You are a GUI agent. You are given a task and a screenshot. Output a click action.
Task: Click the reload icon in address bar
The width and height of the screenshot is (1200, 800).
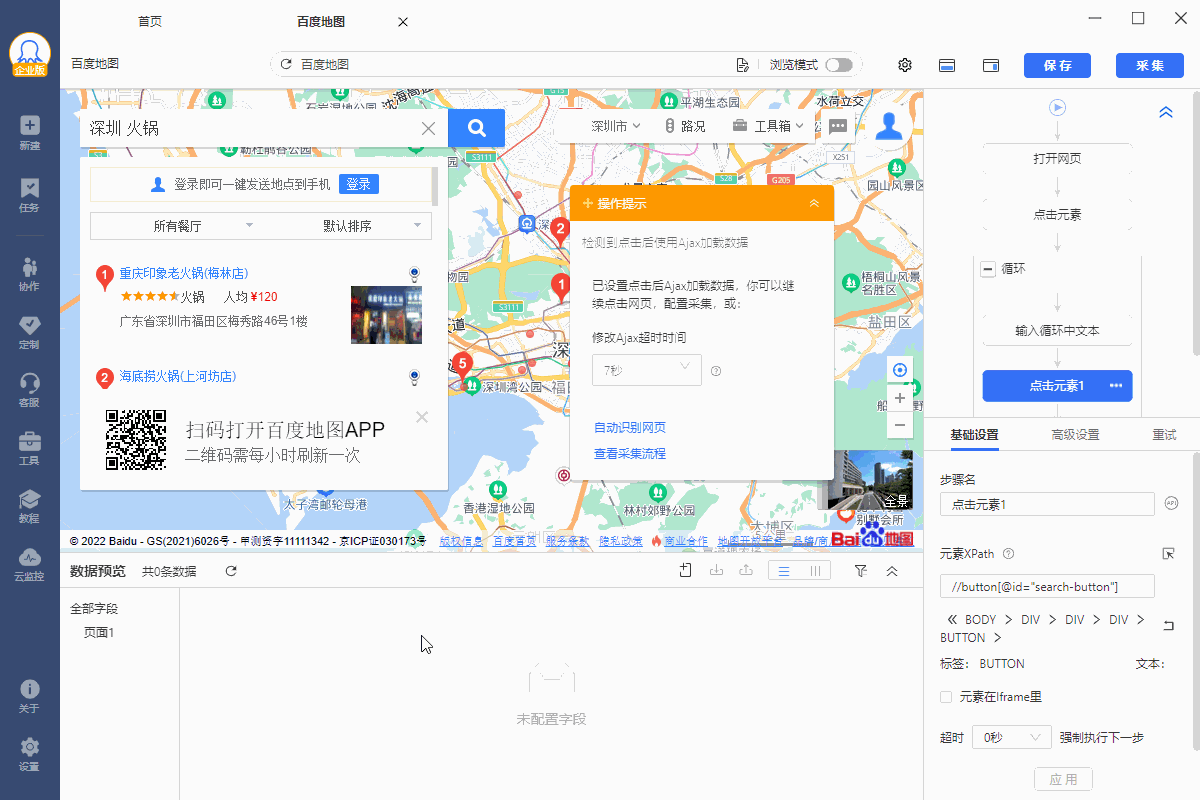[x=286, y=64]
